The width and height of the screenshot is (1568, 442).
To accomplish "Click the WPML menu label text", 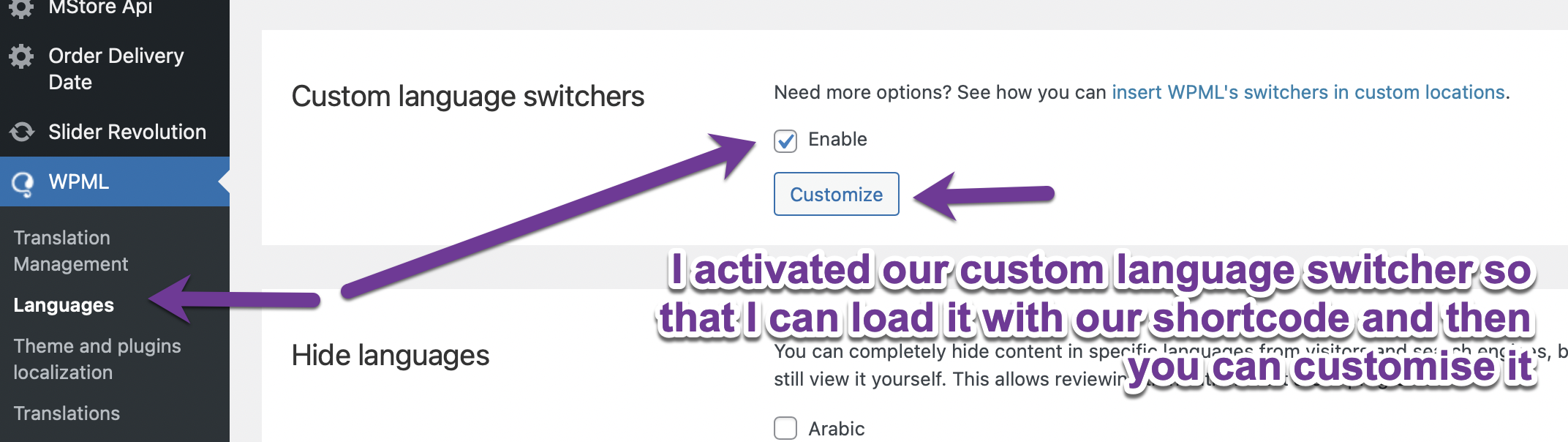I will [x=78, y=181].
